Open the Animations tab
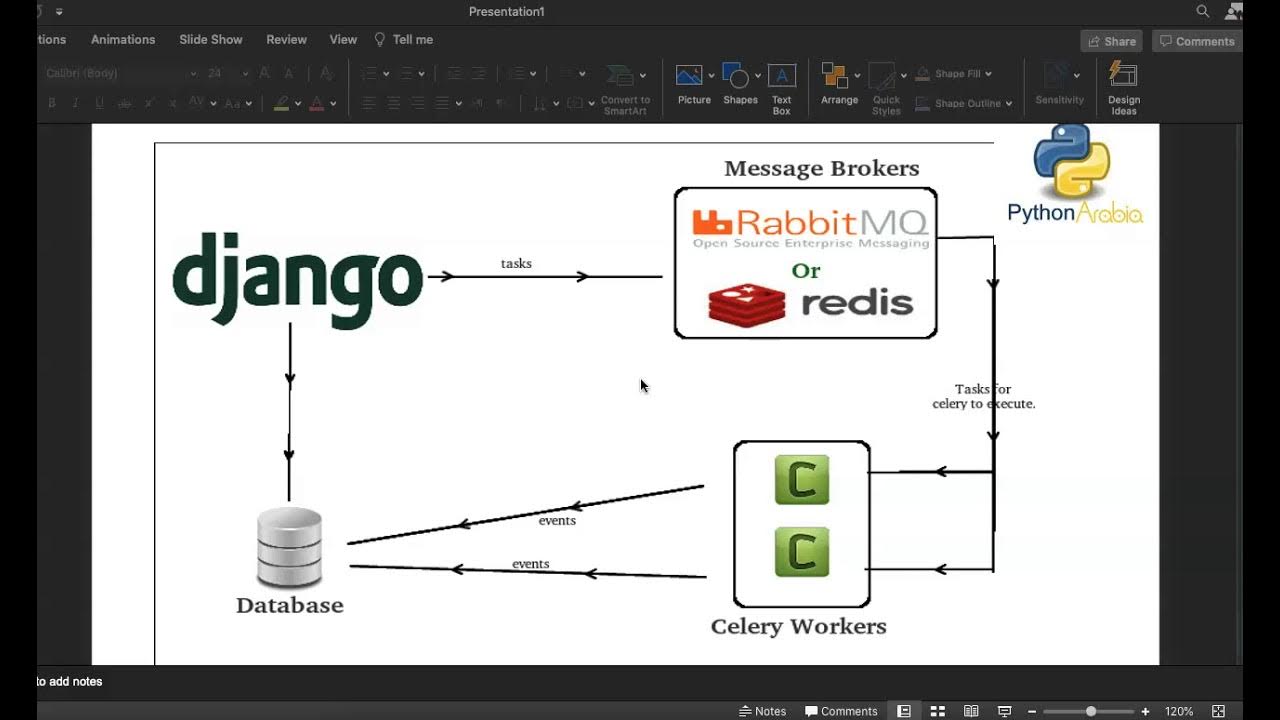 coord(123,40)
